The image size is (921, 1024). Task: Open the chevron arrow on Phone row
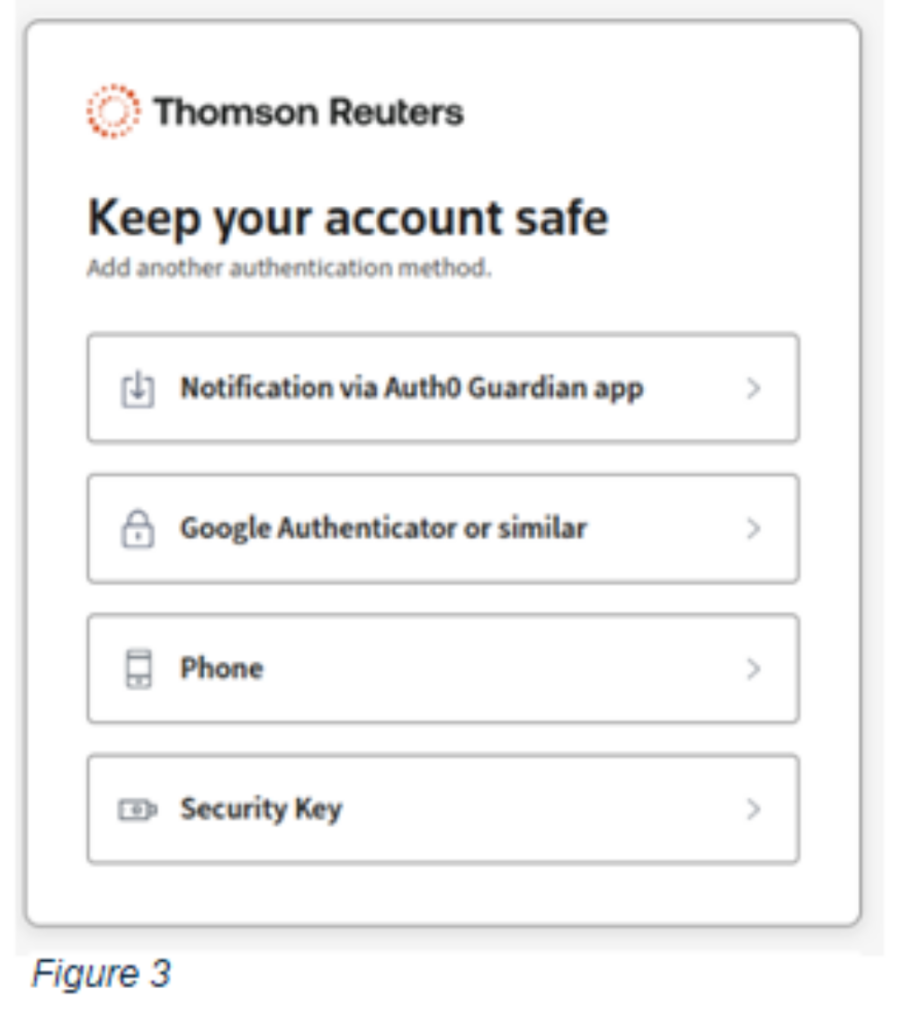pos(753,669)
